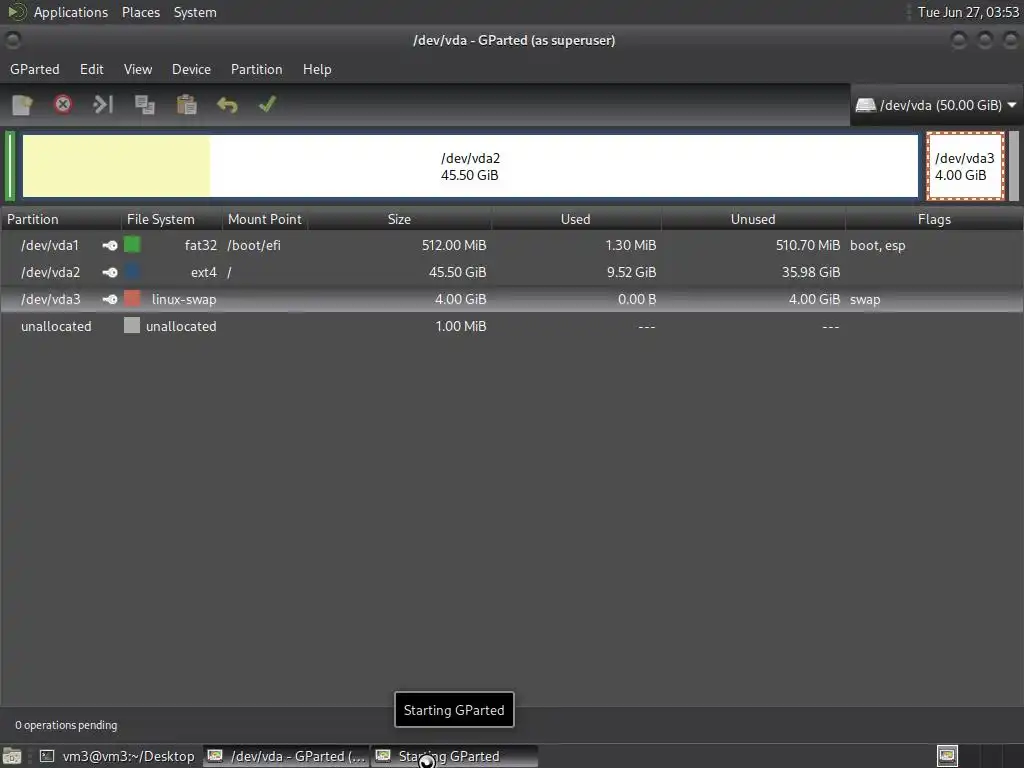Select the unallocated partition row name
The width and height of the screenshot is (1024, 768).
(x=56, y=326)
